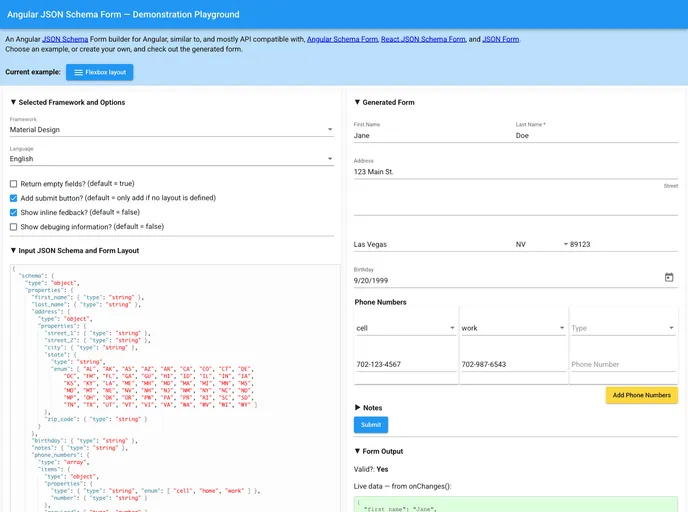Viewport: 688px width, 512px height.
Task: Open the NV state dropdown
Action: [542, 244]
